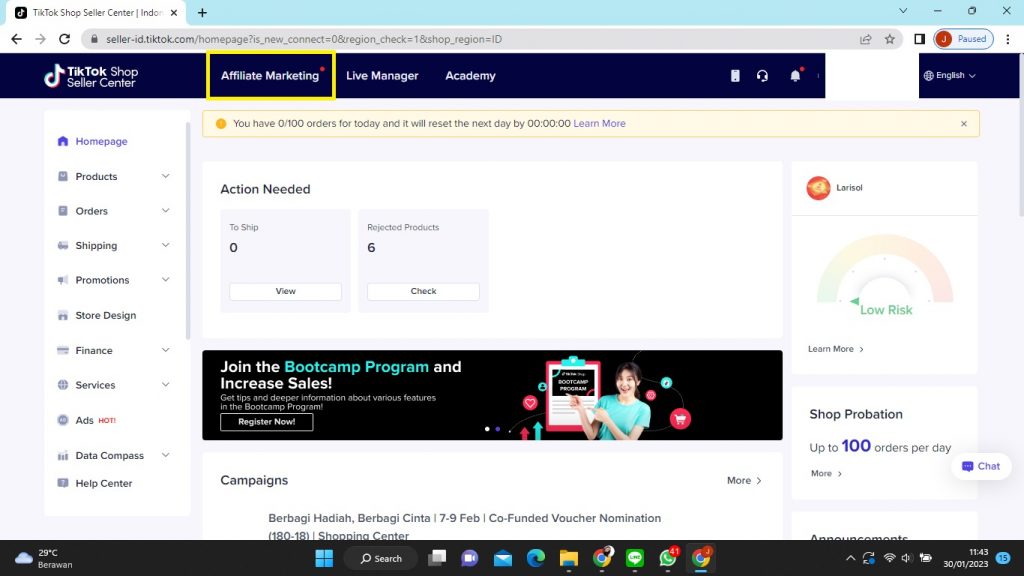
Task: Open a new browser tab
Action: (202, 12)
